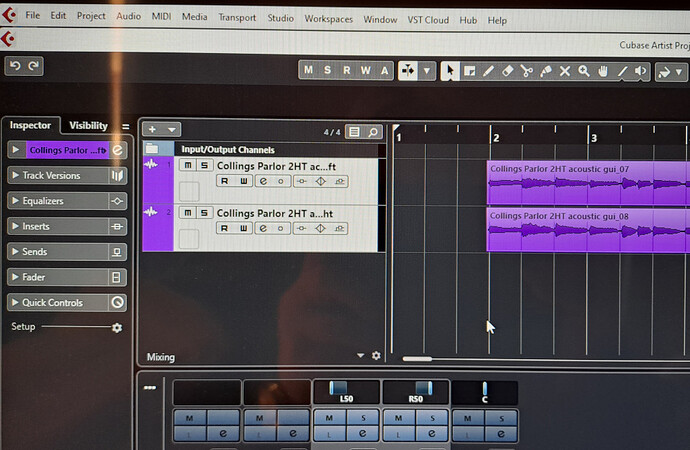Enable Read automation on track 1
This screenshot has height=450, width=690.
225,181
